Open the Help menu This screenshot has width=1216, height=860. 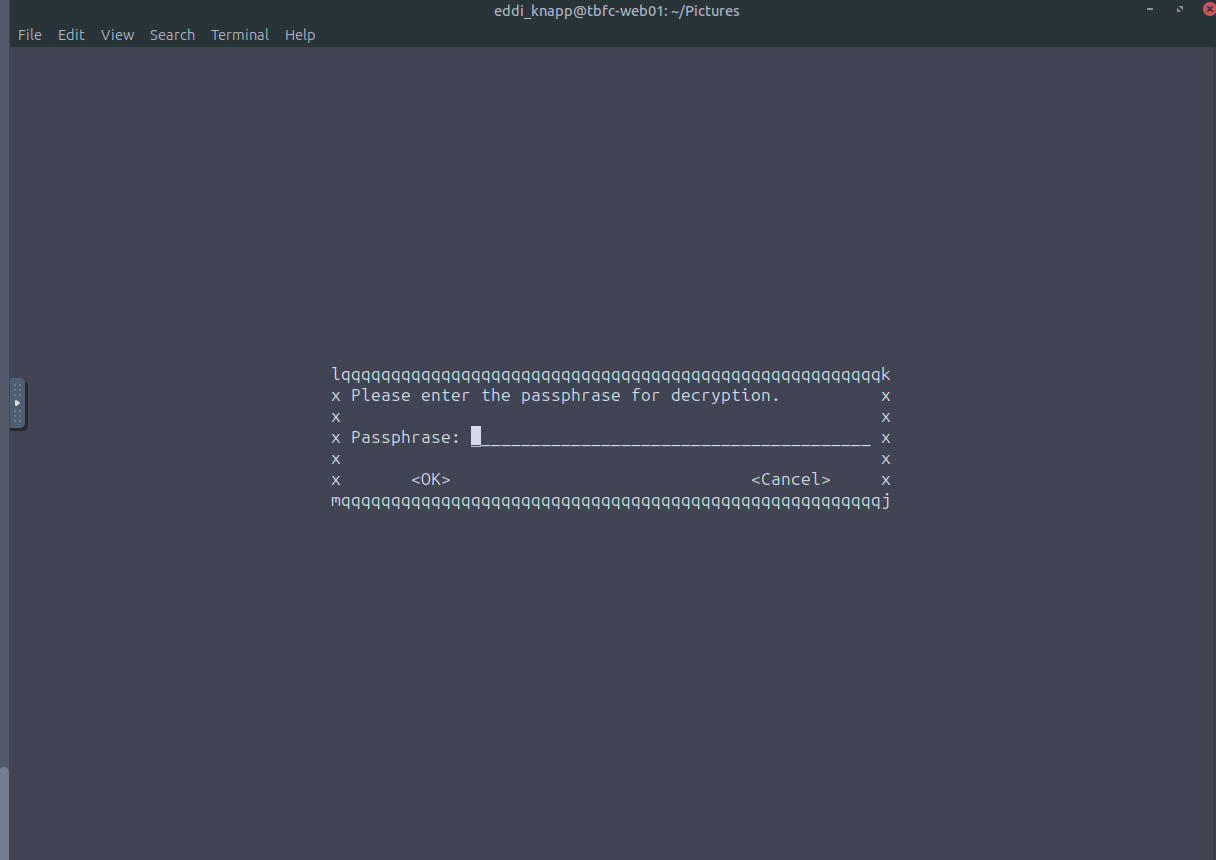click(x=299, y=35)
